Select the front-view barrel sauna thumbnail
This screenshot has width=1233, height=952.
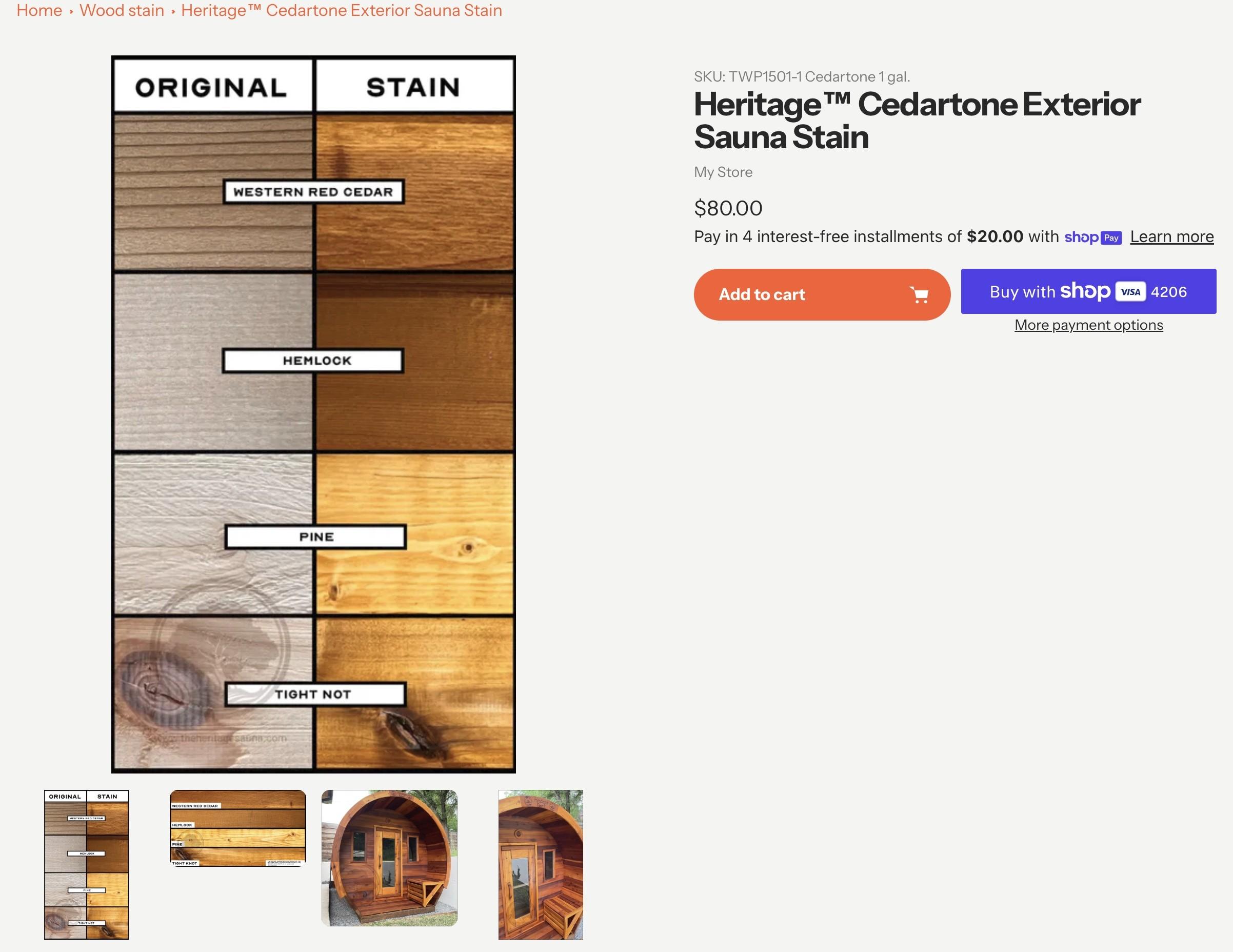click(x=389, y=857)
